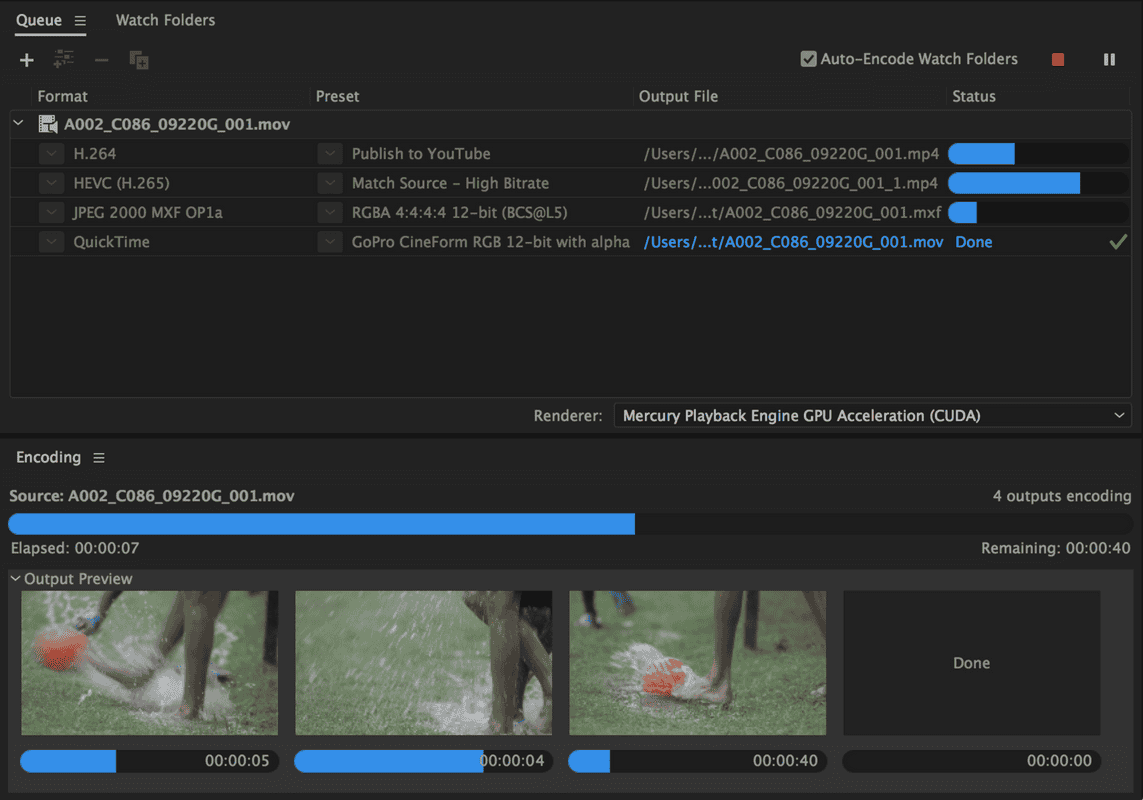Open the HEVC (H.265) format dropdown

pyautogui.click(x=51, y=183)
